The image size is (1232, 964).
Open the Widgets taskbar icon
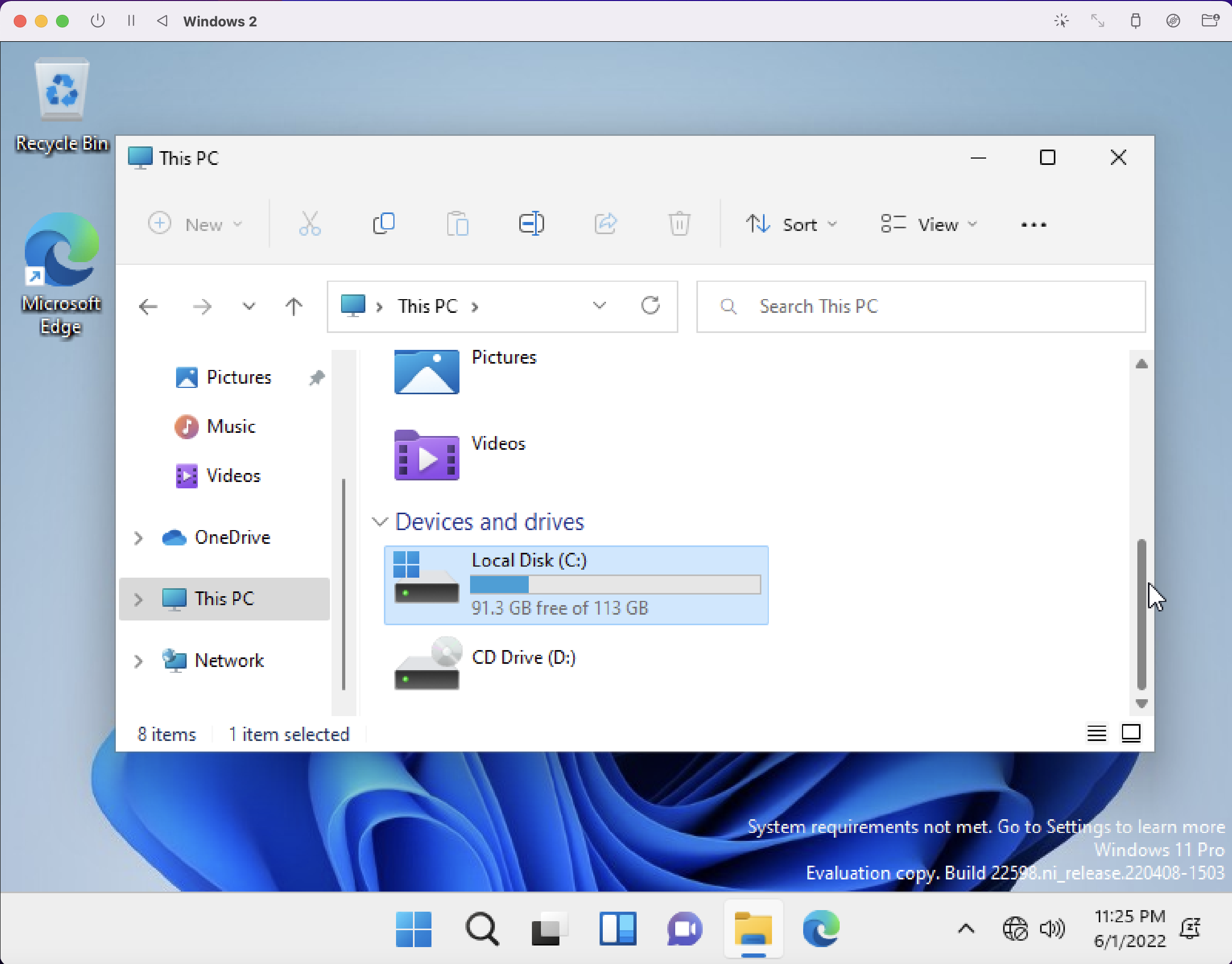pos(617,929)
